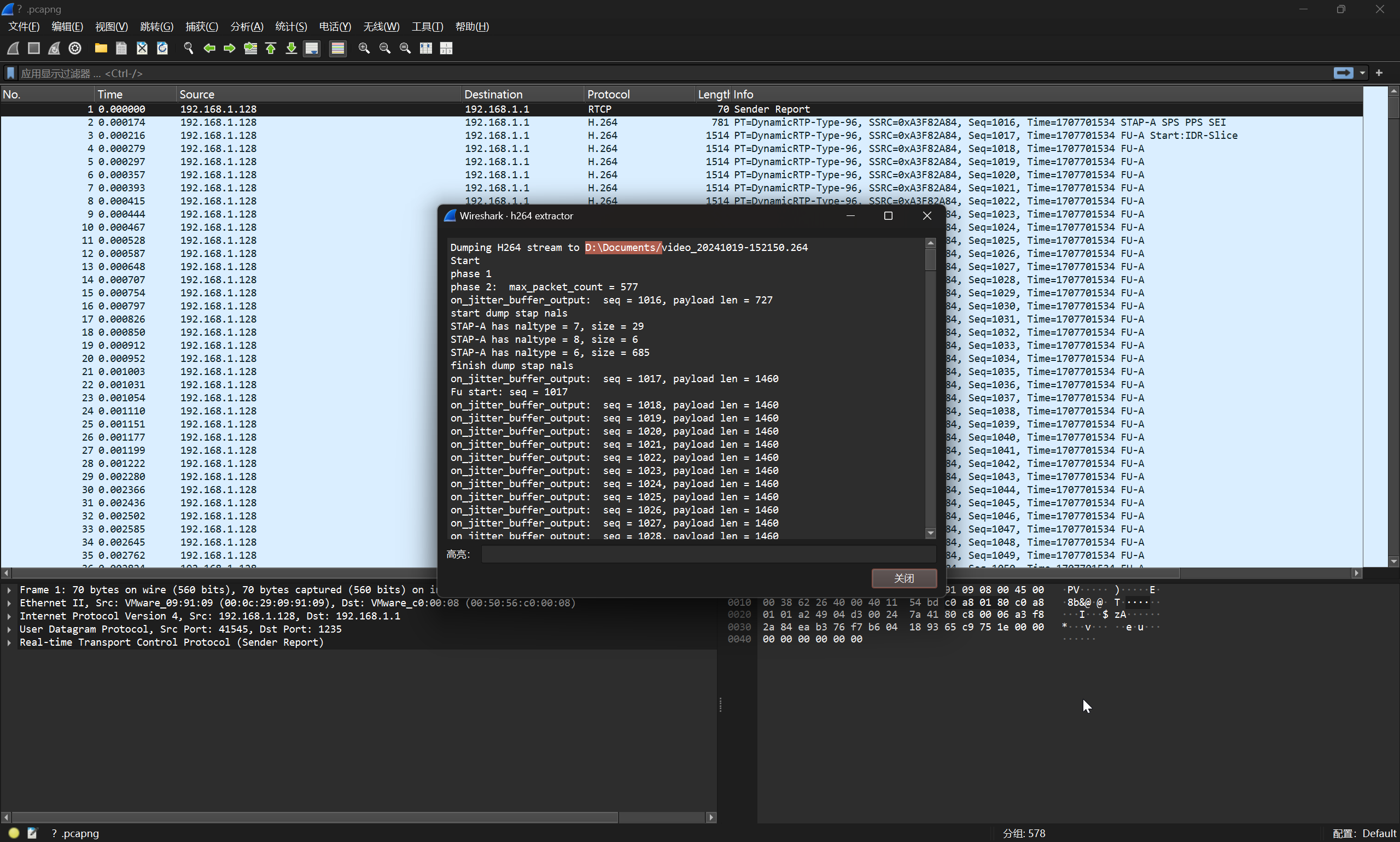
Task: Click the packet details horizontal scrollbar thumb
Action: coord(315,817)
